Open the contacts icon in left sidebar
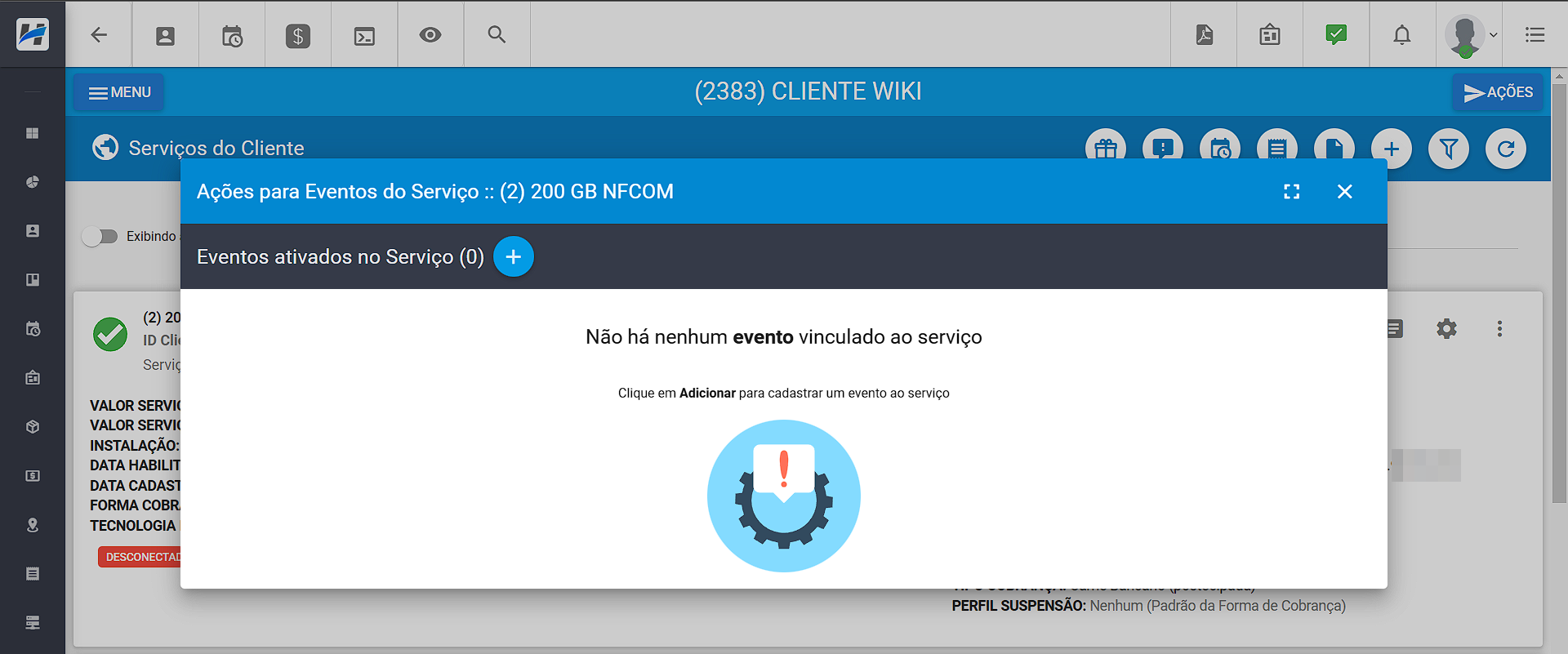 pos(33,231)
